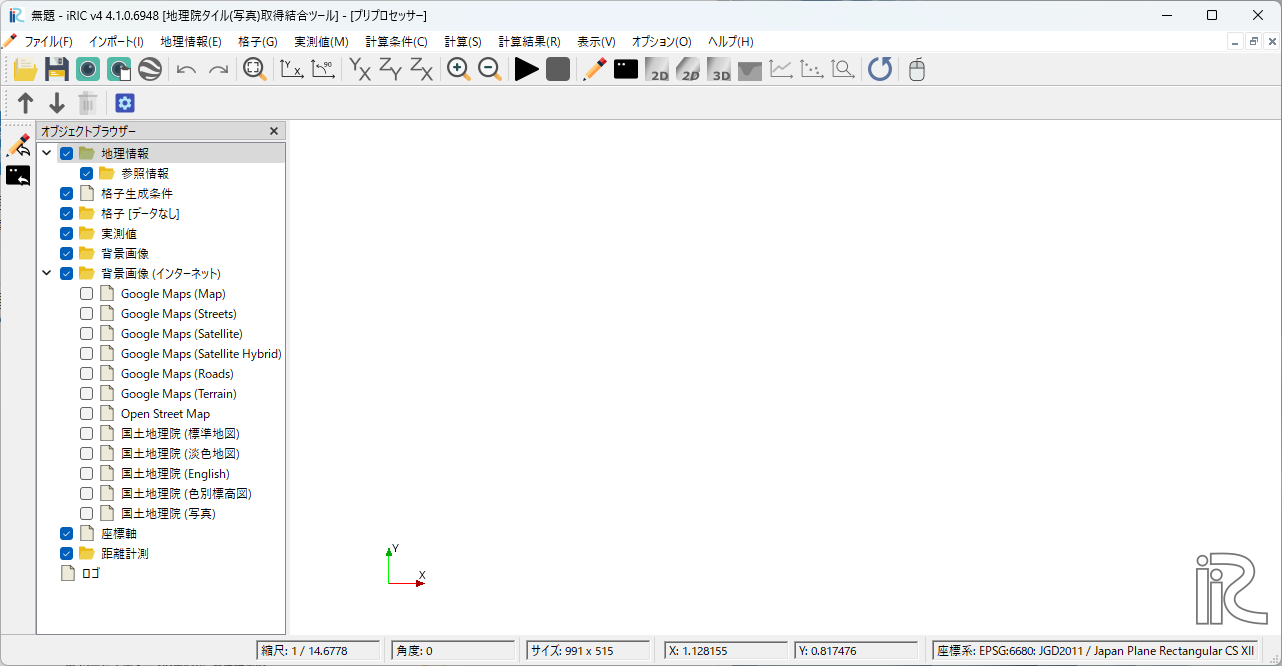Click the zoom out magnifier icon
The height and width of the screenshot is (666, 1282).
(x=489, y=69)
